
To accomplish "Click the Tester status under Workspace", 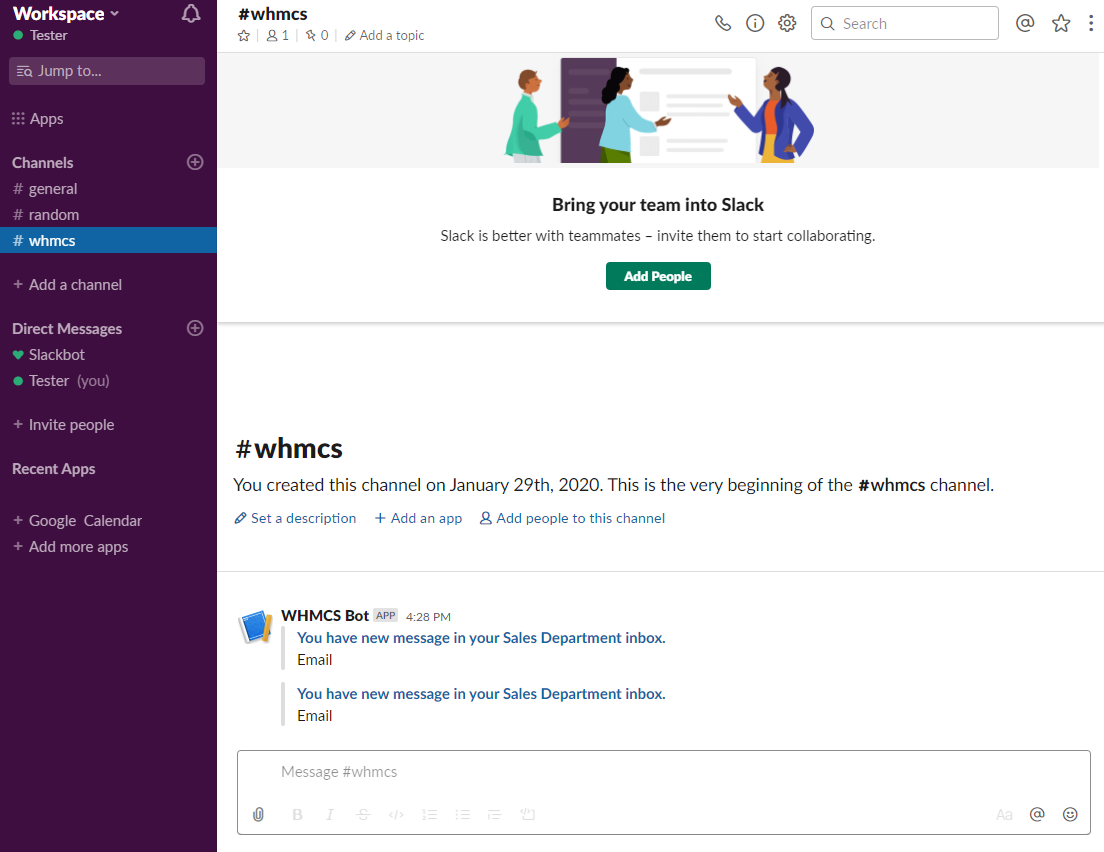I will coord(40,35).
